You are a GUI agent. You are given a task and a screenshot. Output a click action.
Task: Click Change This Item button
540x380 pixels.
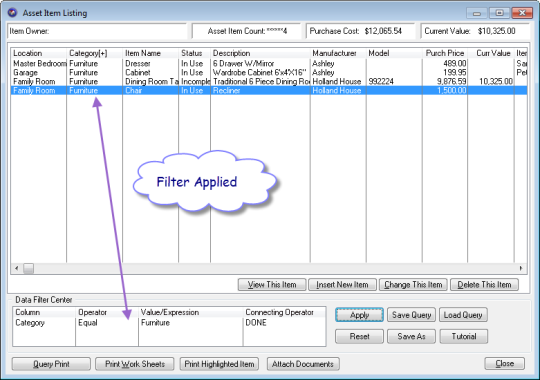(x=413, y=285)
